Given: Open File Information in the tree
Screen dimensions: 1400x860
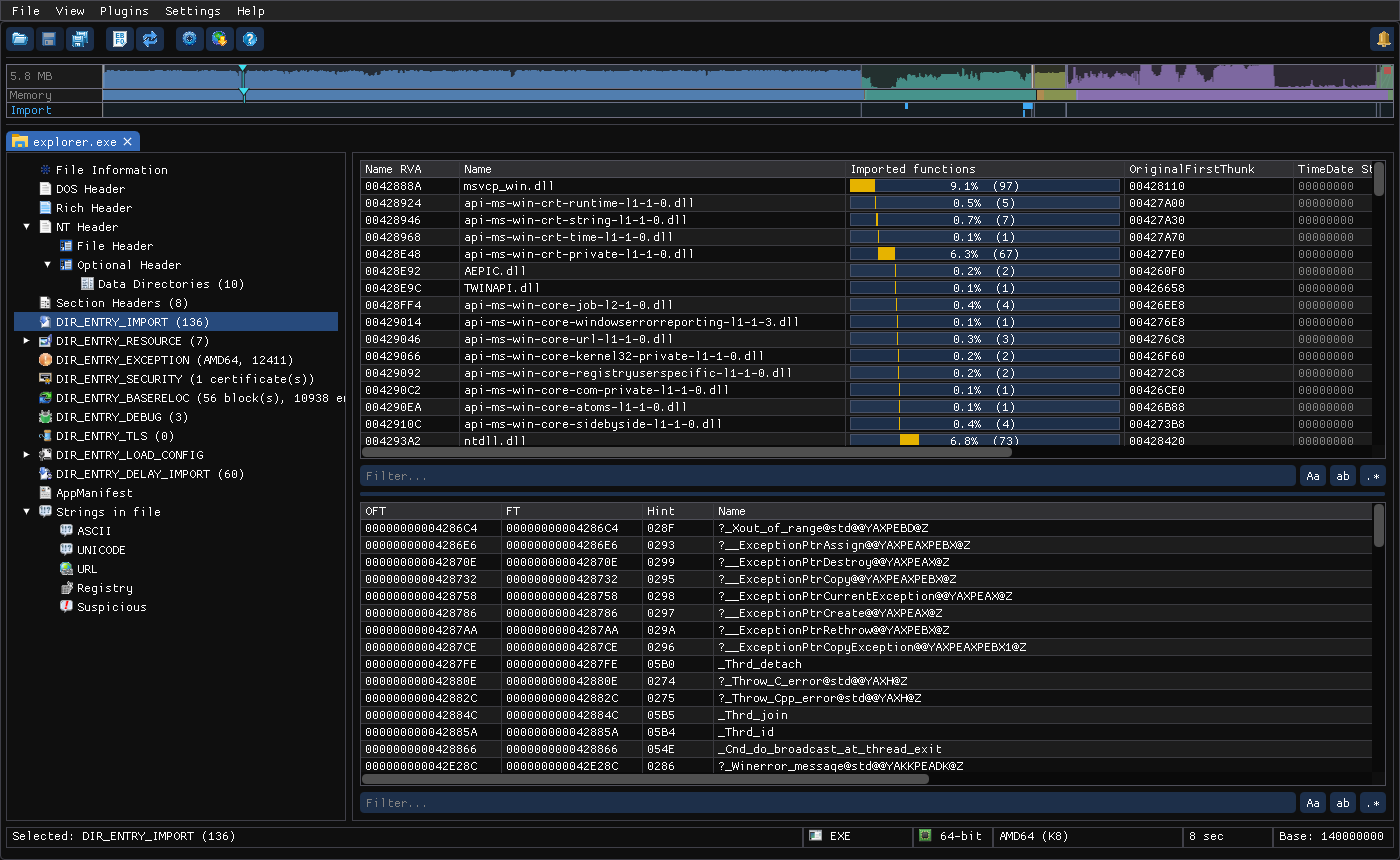Looking at the screenshot, I should click(x=111, y=170).
